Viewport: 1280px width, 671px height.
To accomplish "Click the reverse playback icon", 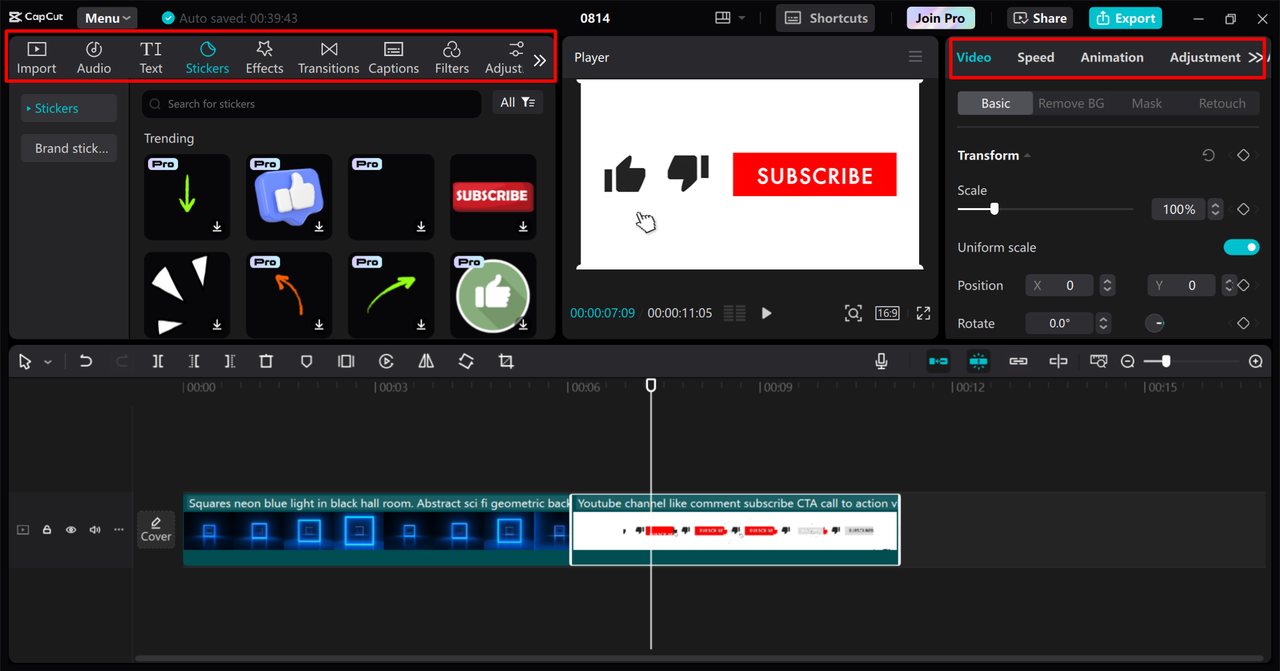I will (386, 361).
